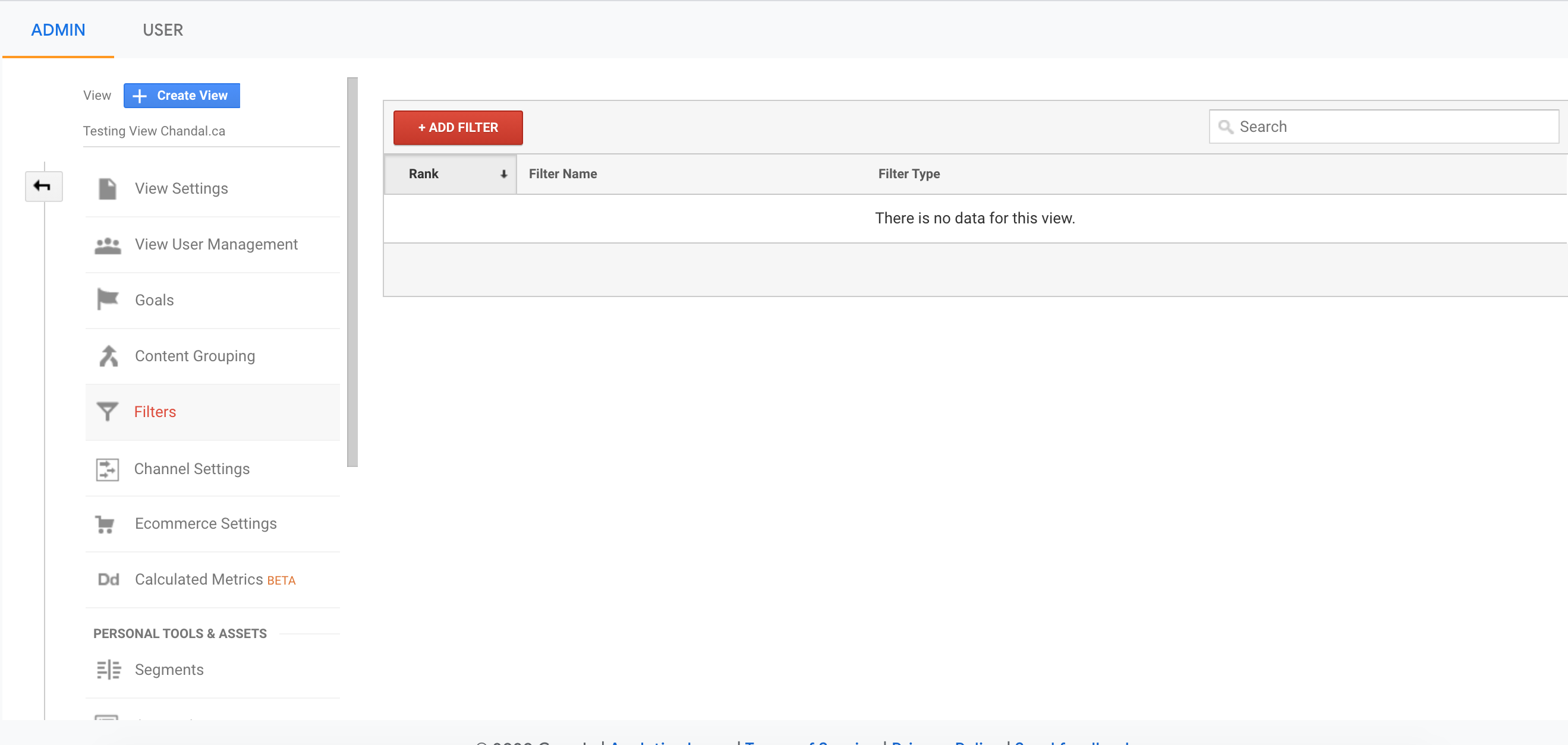Click the search magnifier icon
This screenshot has width=1568, height=745.
click(x=1225, y=127)
